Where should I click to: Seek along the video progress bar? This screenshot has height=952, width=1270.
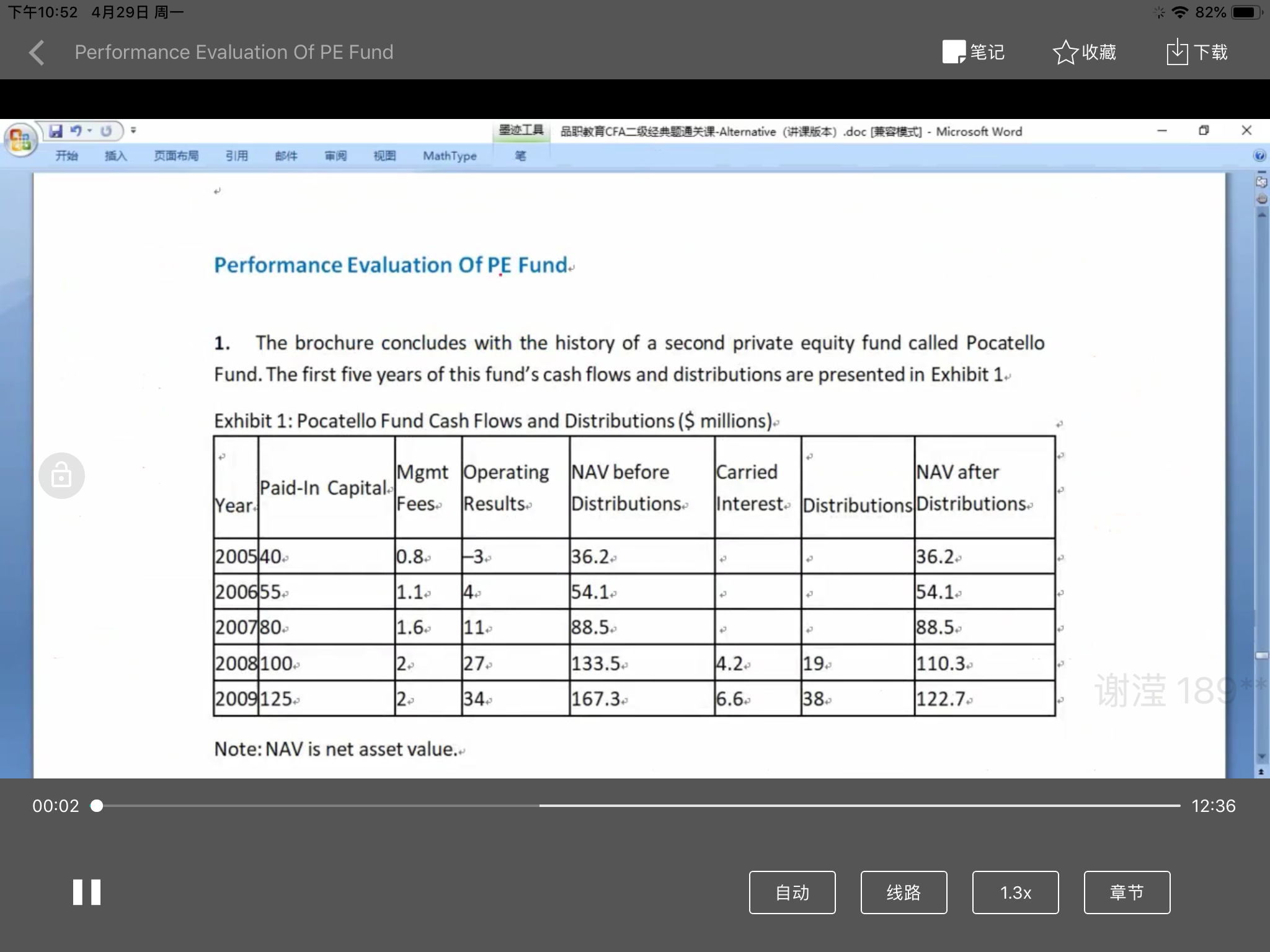coord(639,806)
